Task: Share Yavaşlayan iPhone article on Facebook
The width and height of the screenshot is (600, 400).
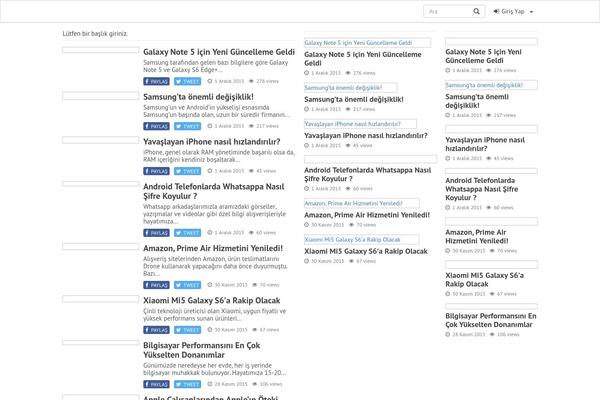Action: [x=157, y=171]
